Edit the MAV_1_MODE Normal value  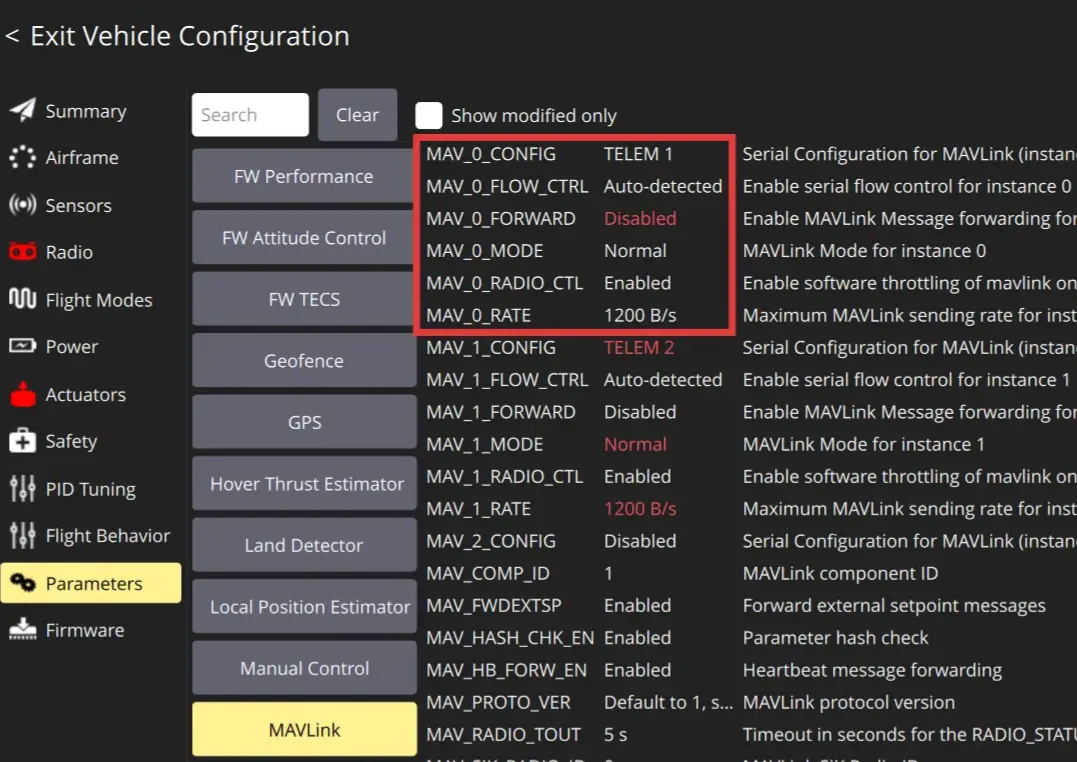635,445
